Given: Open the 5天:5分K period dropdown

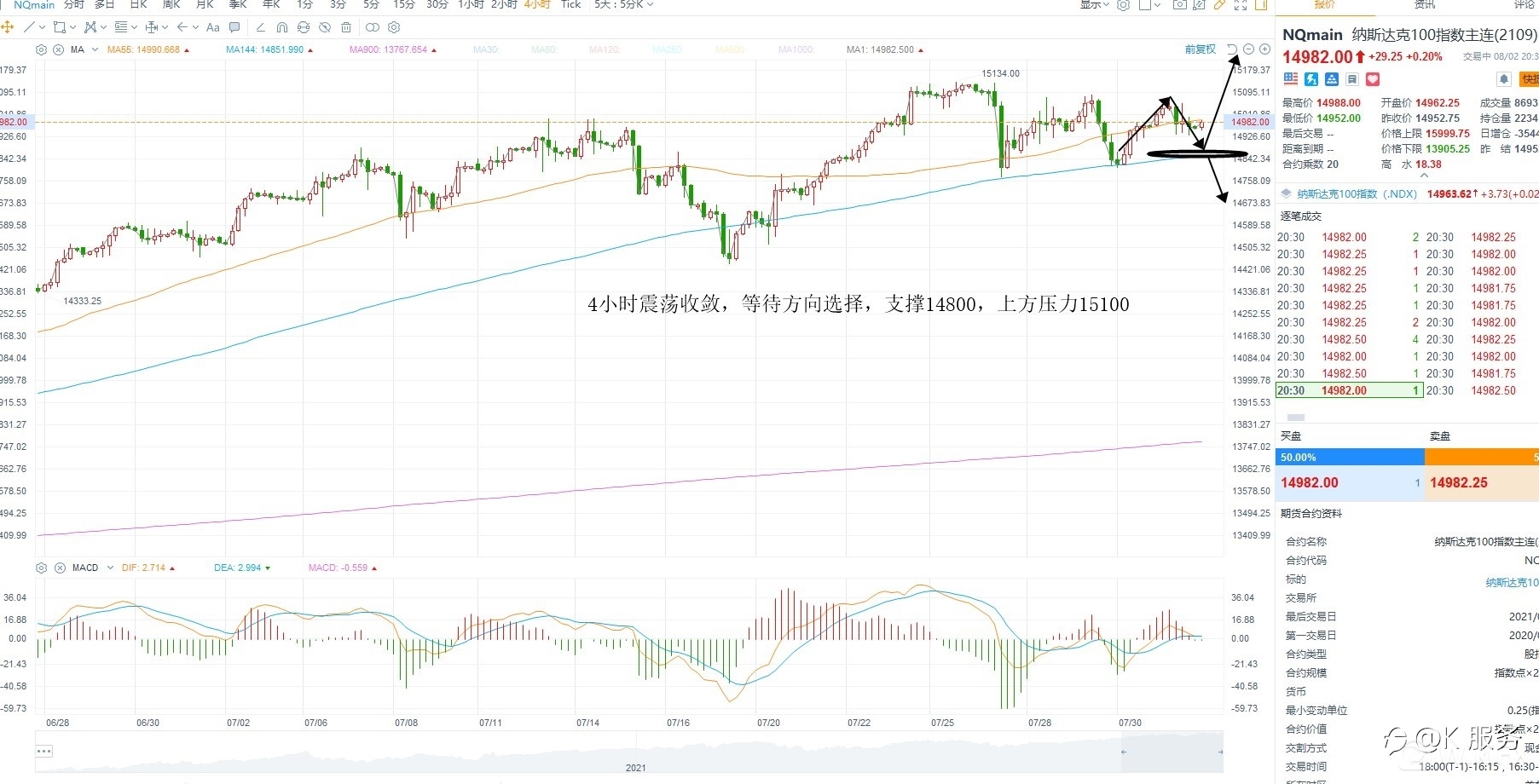Looking at the screenshot, I should (x=623, y=4).
